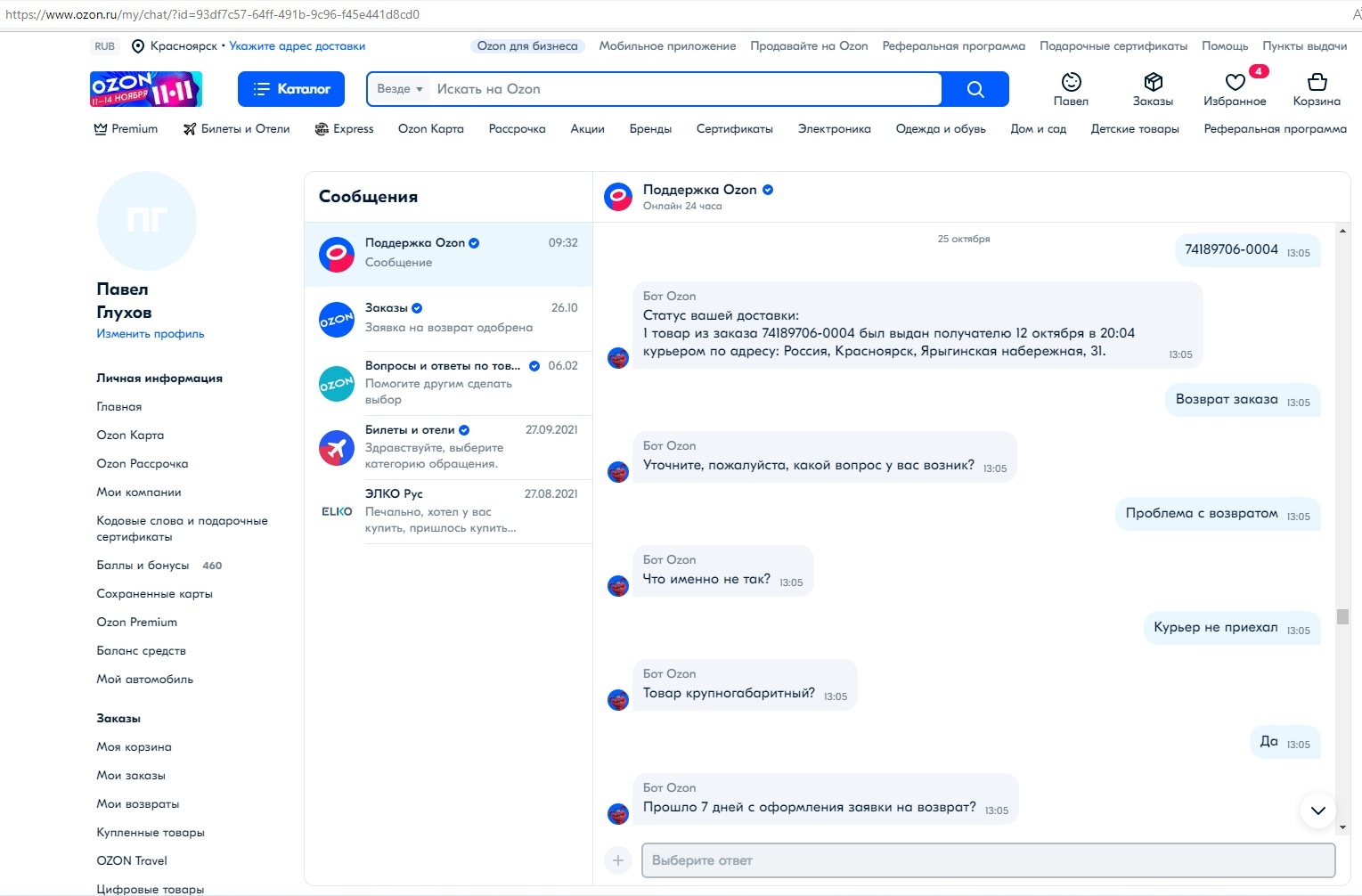Open Избранное heart icon
This screenshot has height=896, width=1362.
[x=1235, y=89]
